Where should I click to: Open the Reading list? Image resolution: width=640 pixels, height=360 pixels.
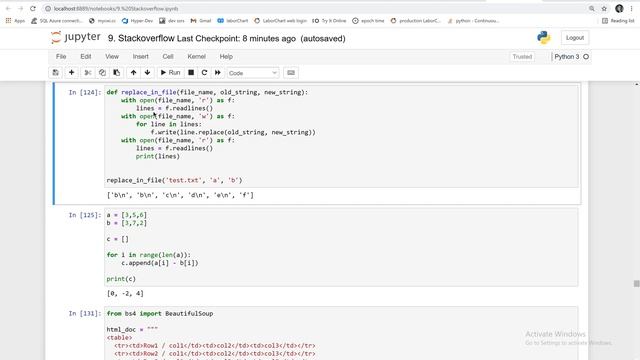pos(618,21)
